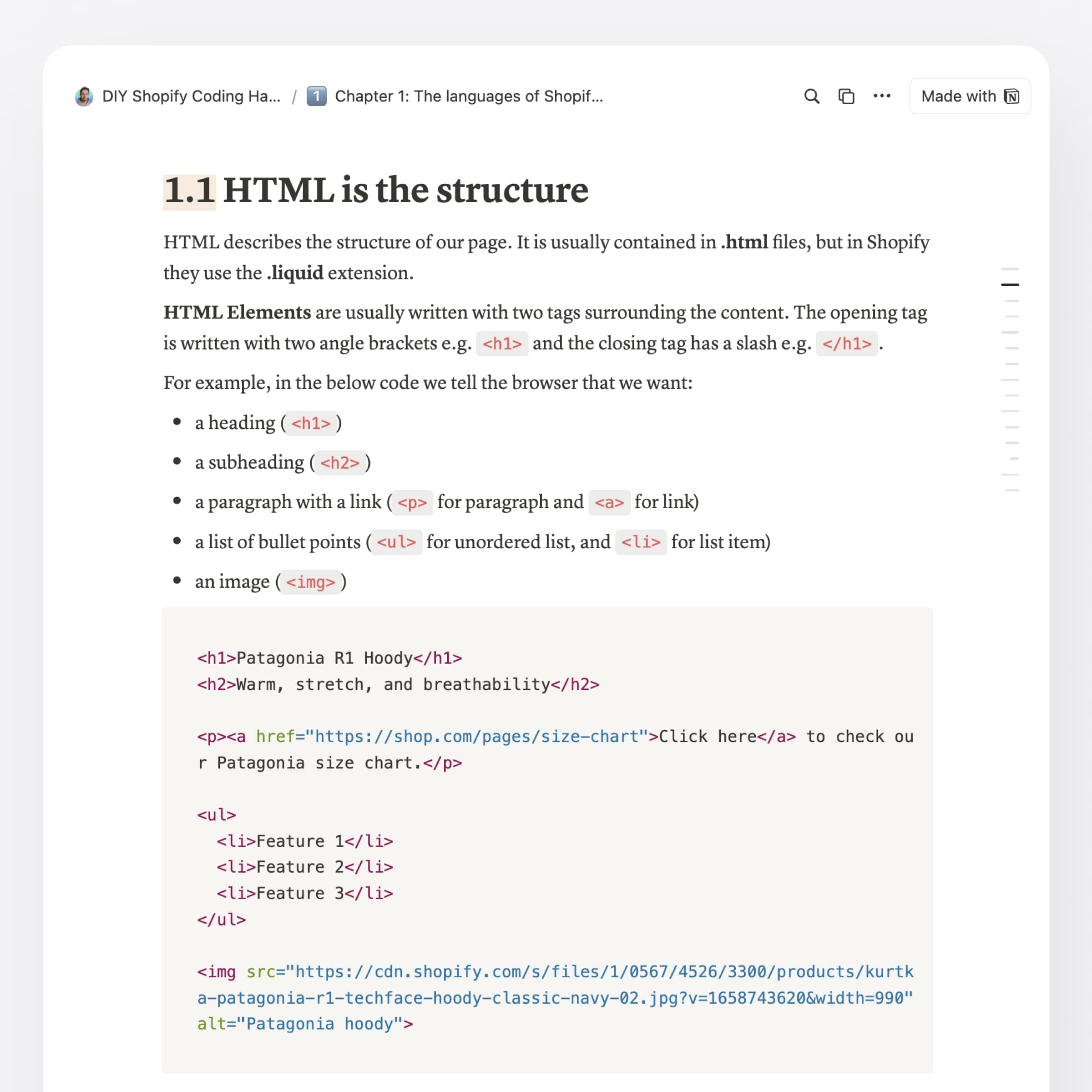Click the <ul> inline code in the bullet list
Image resolution: width=1092 pixels, height=1092 pixels.
tap(396, 542)
